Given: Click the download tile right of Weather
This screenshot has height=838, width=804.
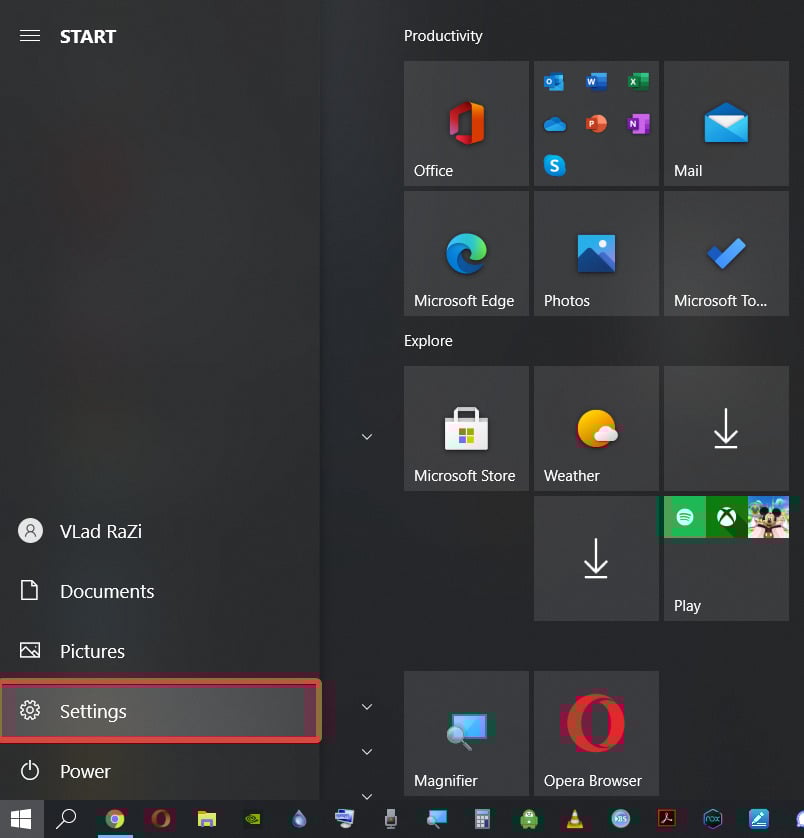Looking at the screenshot, I should click(726, 429).
